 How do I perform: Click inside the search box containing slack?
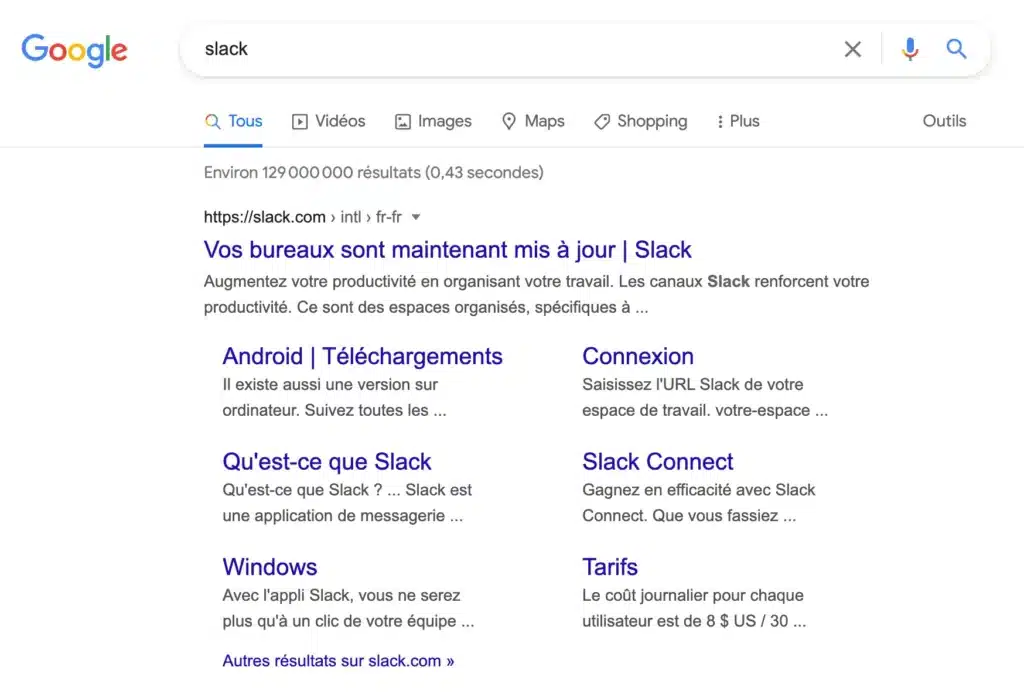click(x=500, y=49)
